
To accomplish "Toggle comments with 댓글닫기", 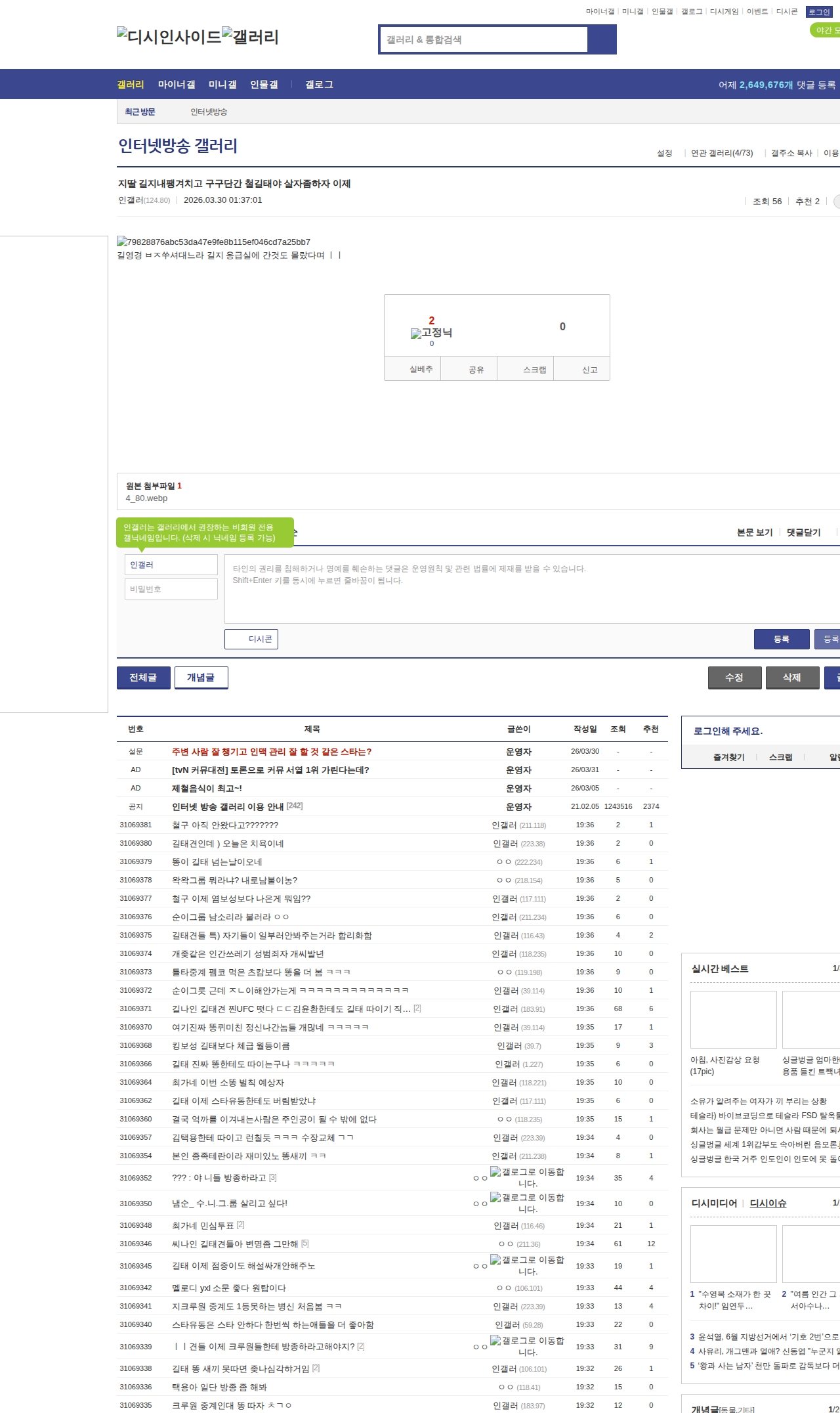I will click(x=803, y=533).
